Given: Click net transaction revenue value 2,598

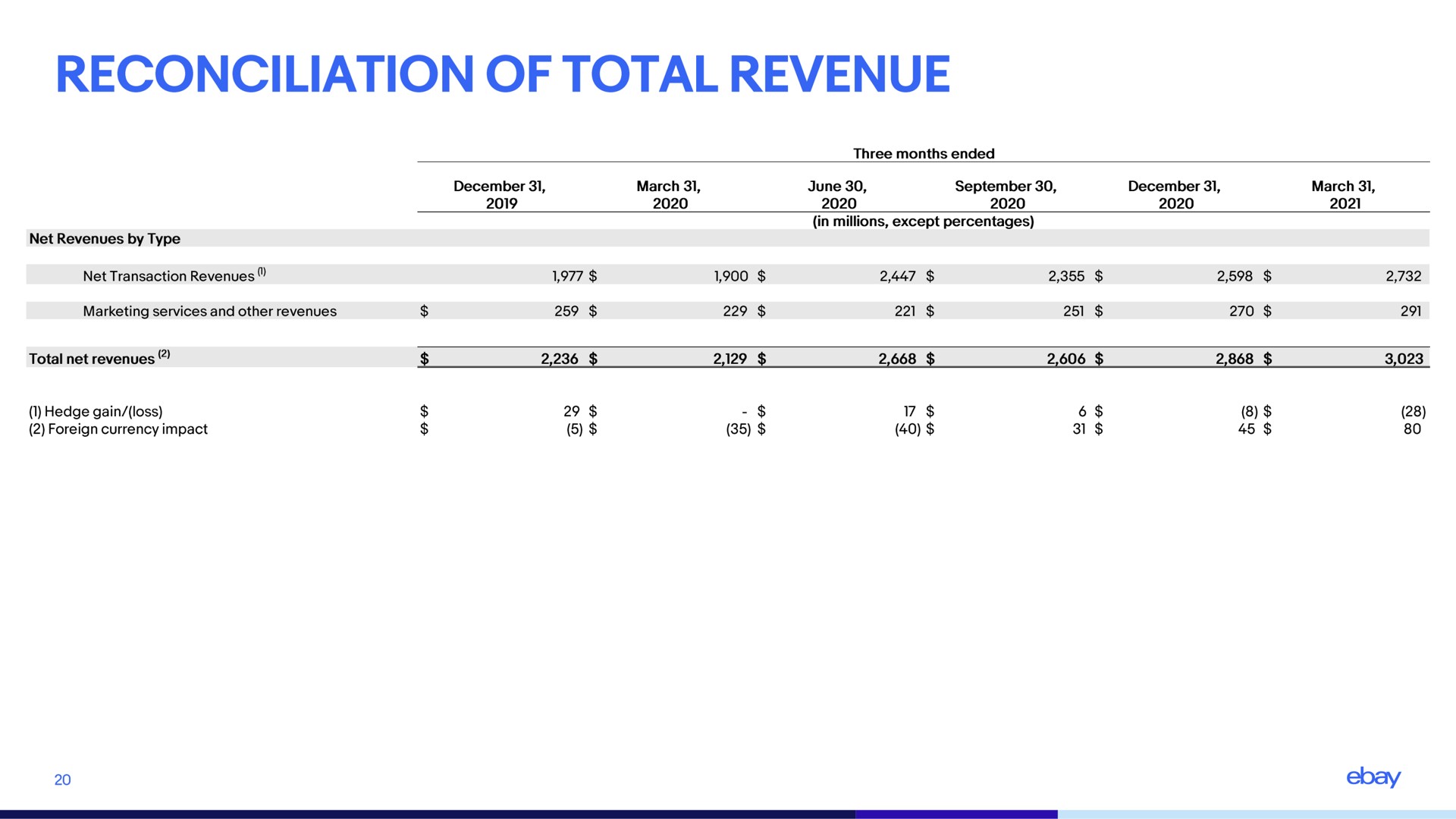Looking at the screenshot, I should [x=1235, y=276].
